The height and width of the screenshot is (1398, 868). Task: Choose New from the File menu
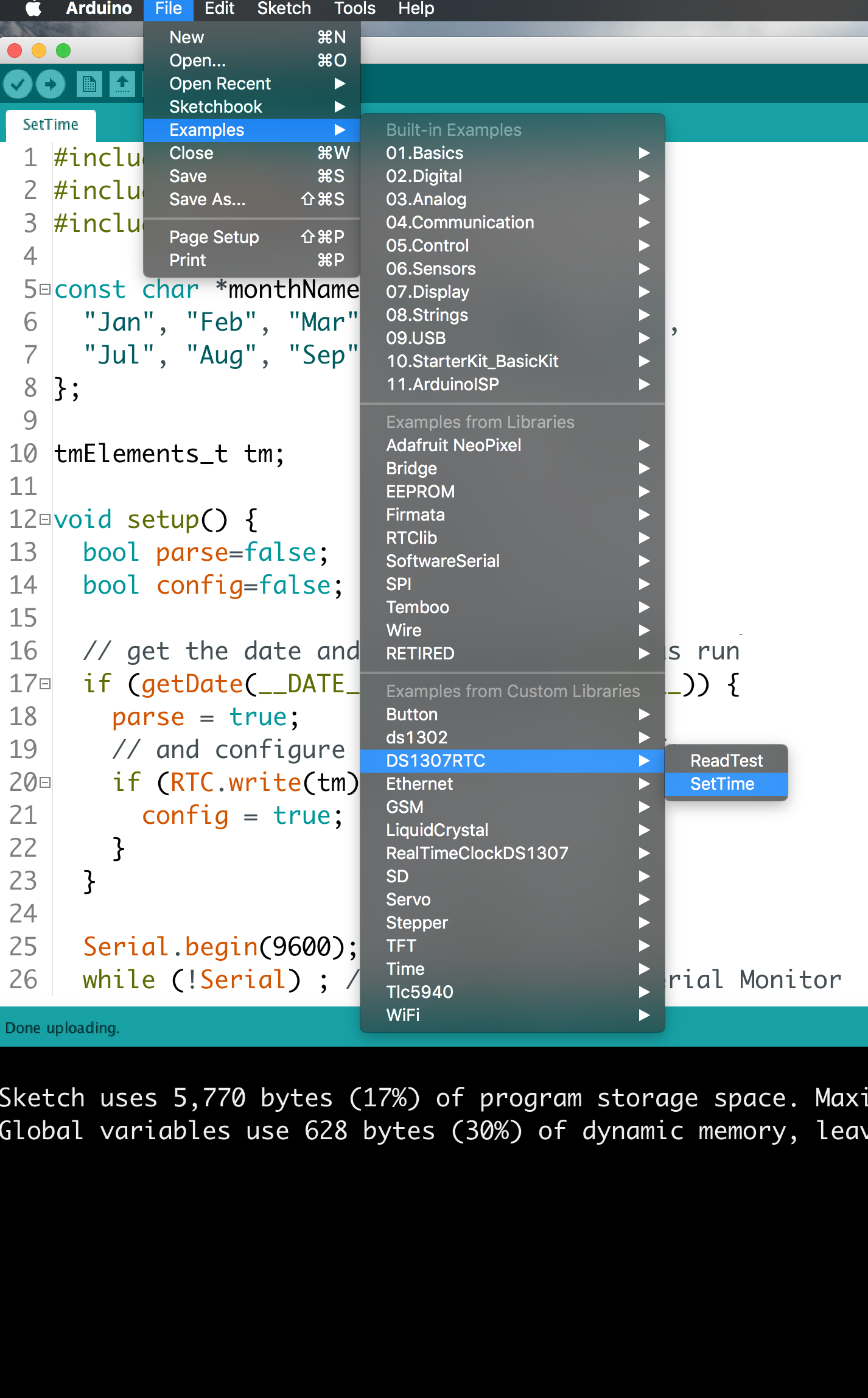(252, 37)
